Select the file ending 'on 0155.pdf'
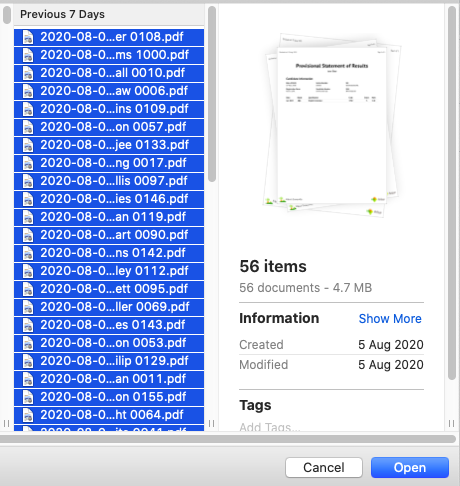Viewport: 460px width, 486px height. coord(109,397)
